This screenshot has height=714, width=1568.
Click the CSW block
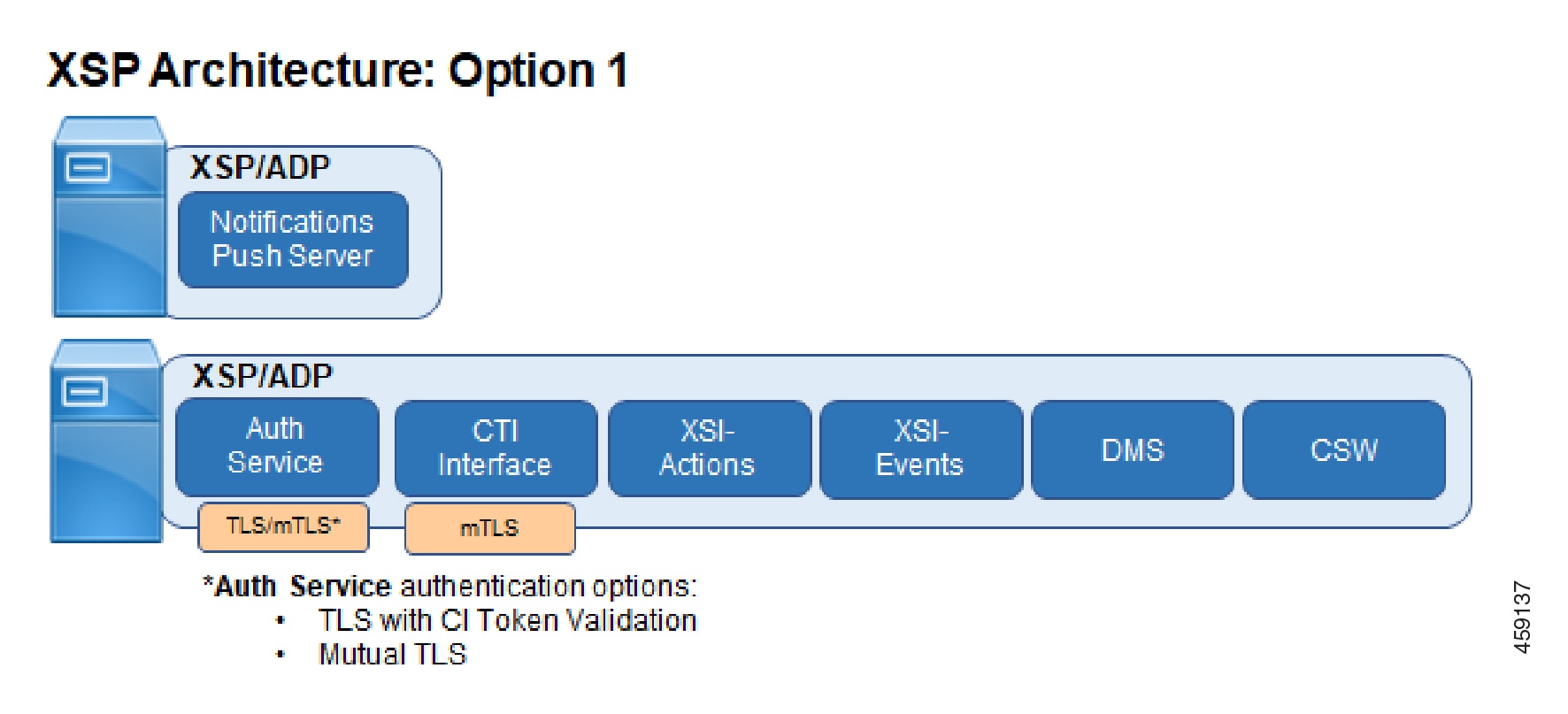pyautogui.click(x=1344, y=449)
